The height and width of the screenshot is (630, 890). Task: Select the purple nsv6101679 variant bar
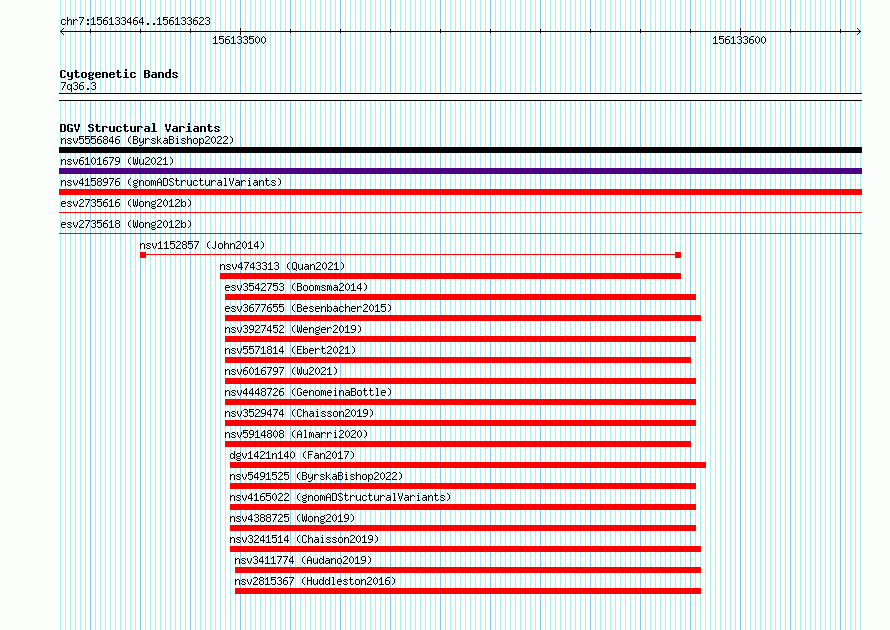tap(460, 171)
